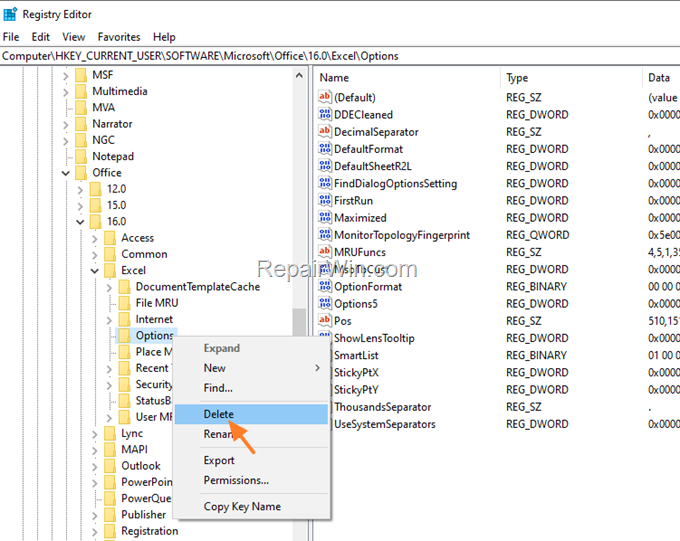680x541 pixels.
Task: Click the Data column header
Action: coord(661,78)
